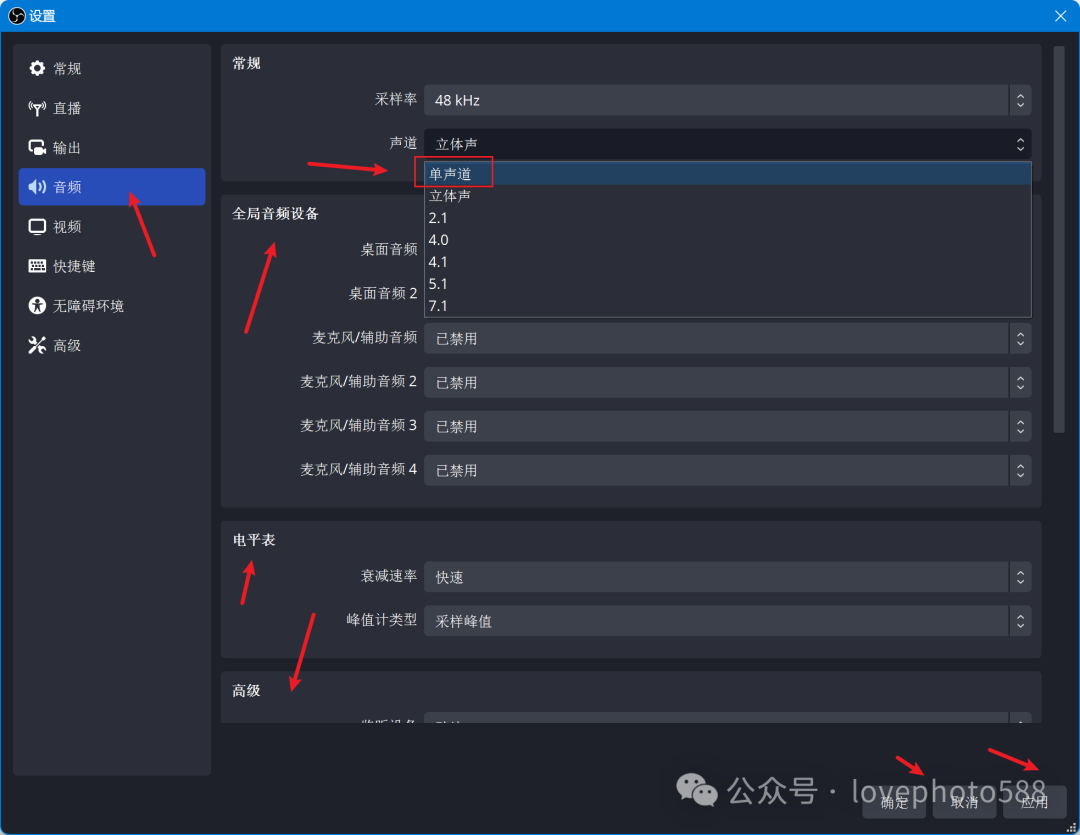The height and width of the screenshot is (835, 1080).
Task: Click the Hotkeys (快捷键) keyboard icon
Action: coord(37,266)
